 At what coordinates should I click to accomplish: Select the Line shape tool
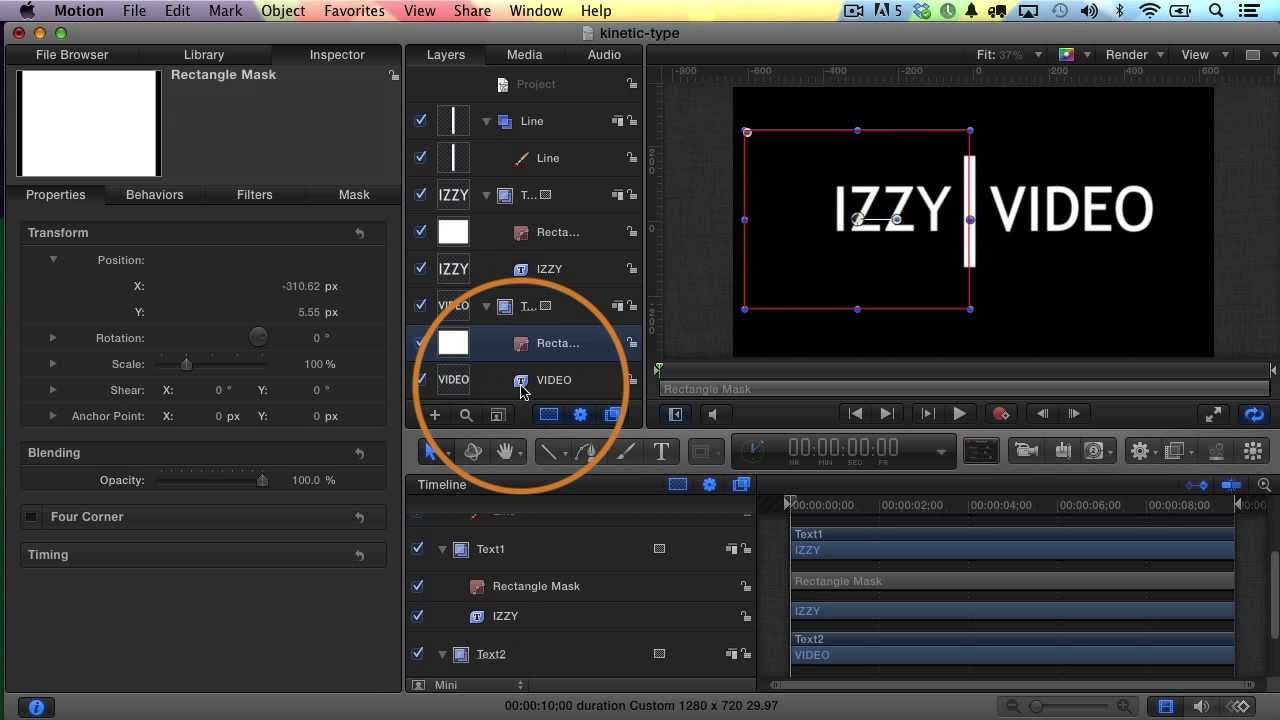[548, 452]
